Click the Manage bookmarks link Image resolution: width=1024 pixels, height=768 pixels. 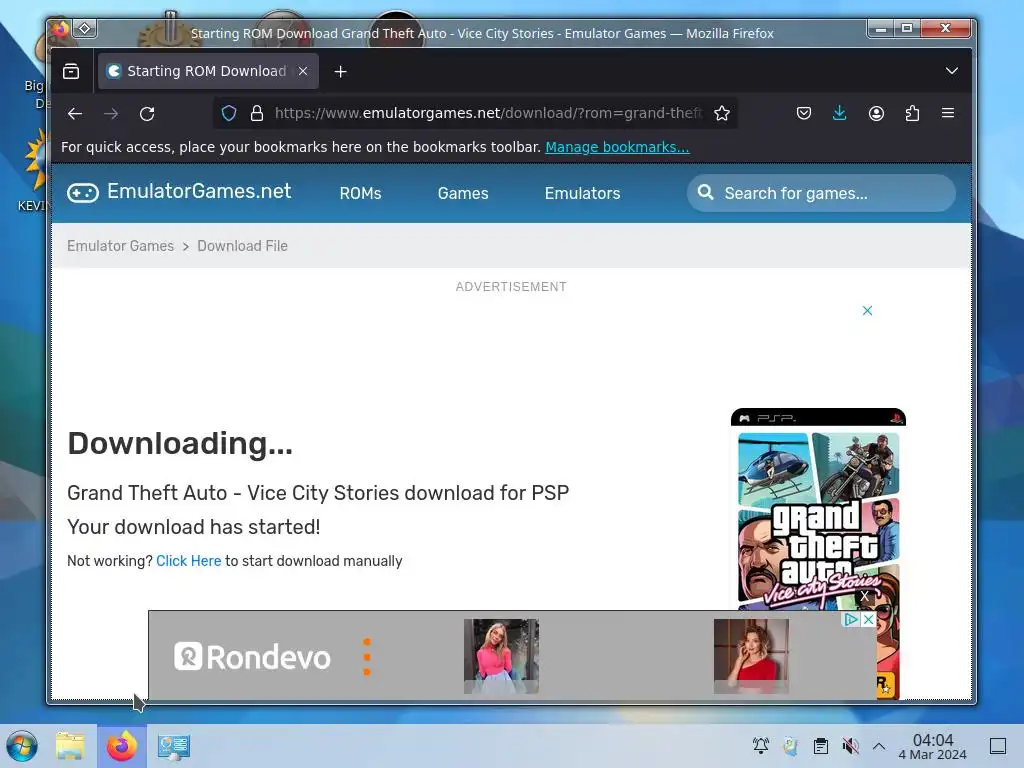[617, 147]
